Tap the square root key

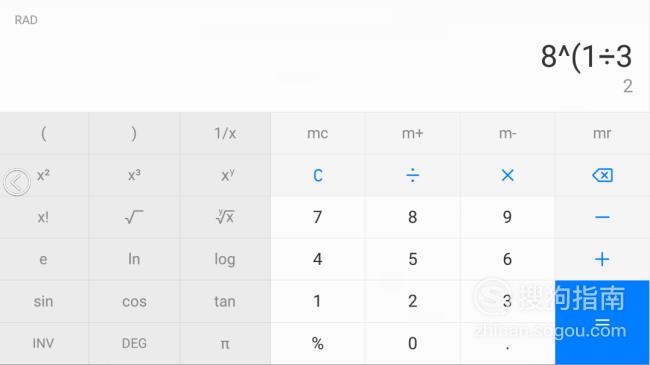[134, 217]
